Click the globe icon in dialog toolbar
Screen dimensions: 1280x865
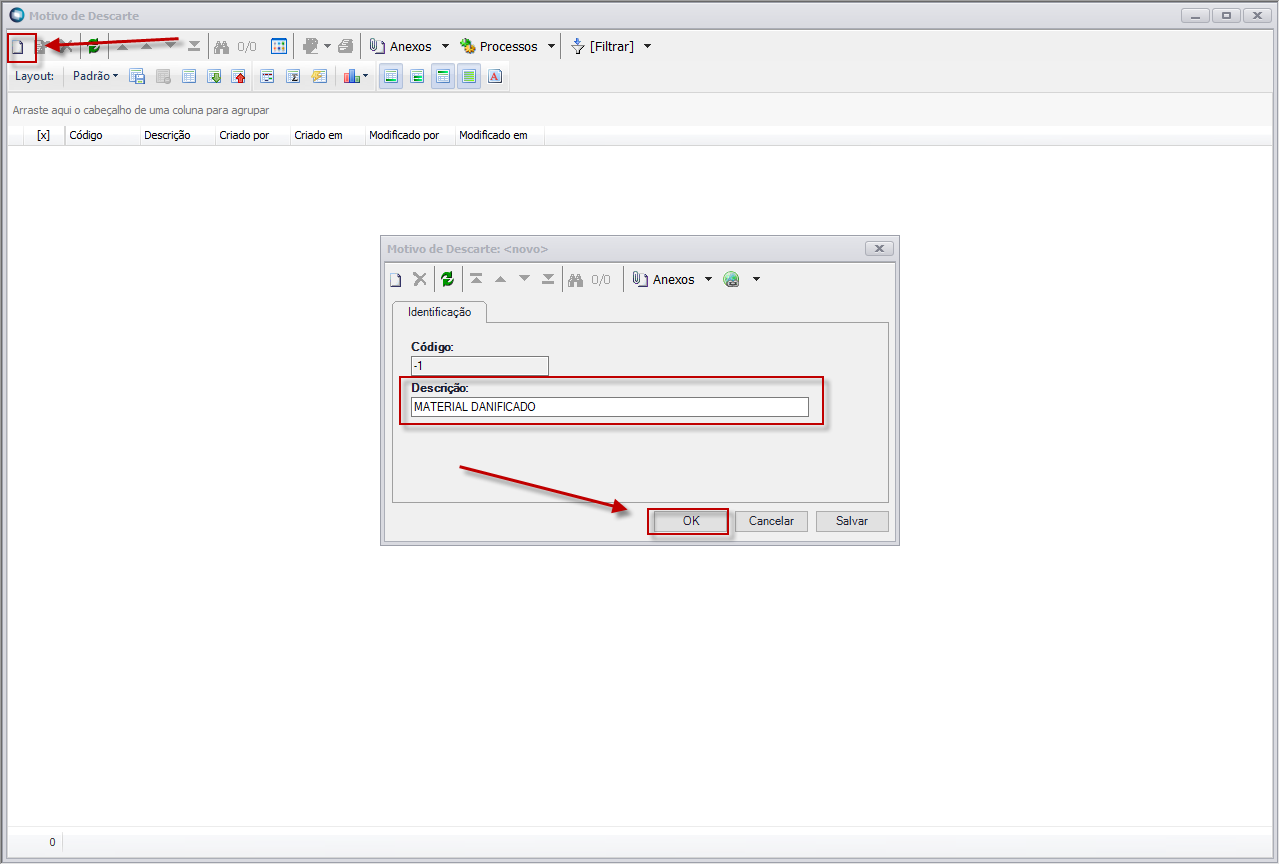(732, 279)
